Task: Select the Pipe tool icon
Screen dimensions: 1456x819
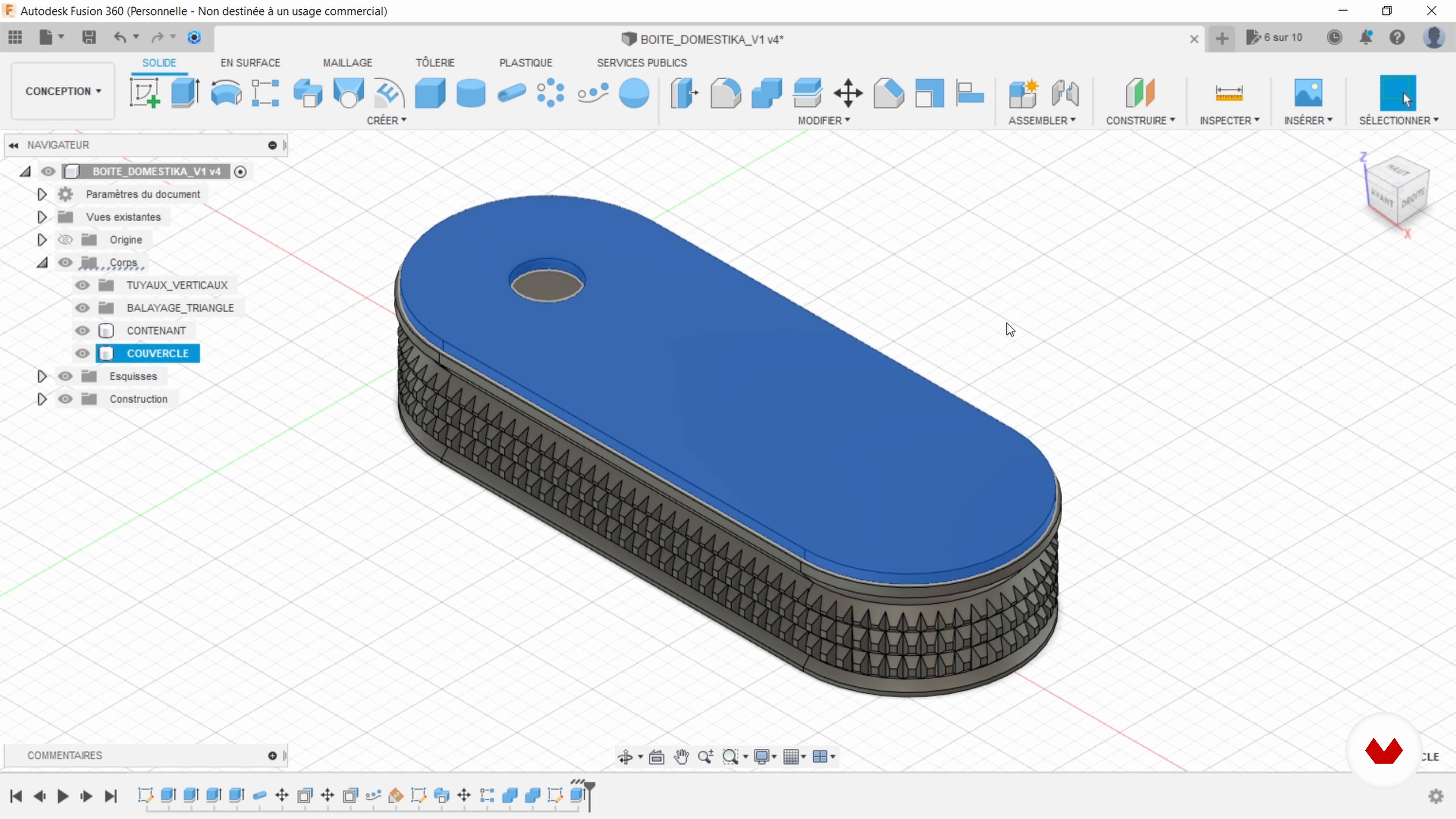Action: coord(511,93)
